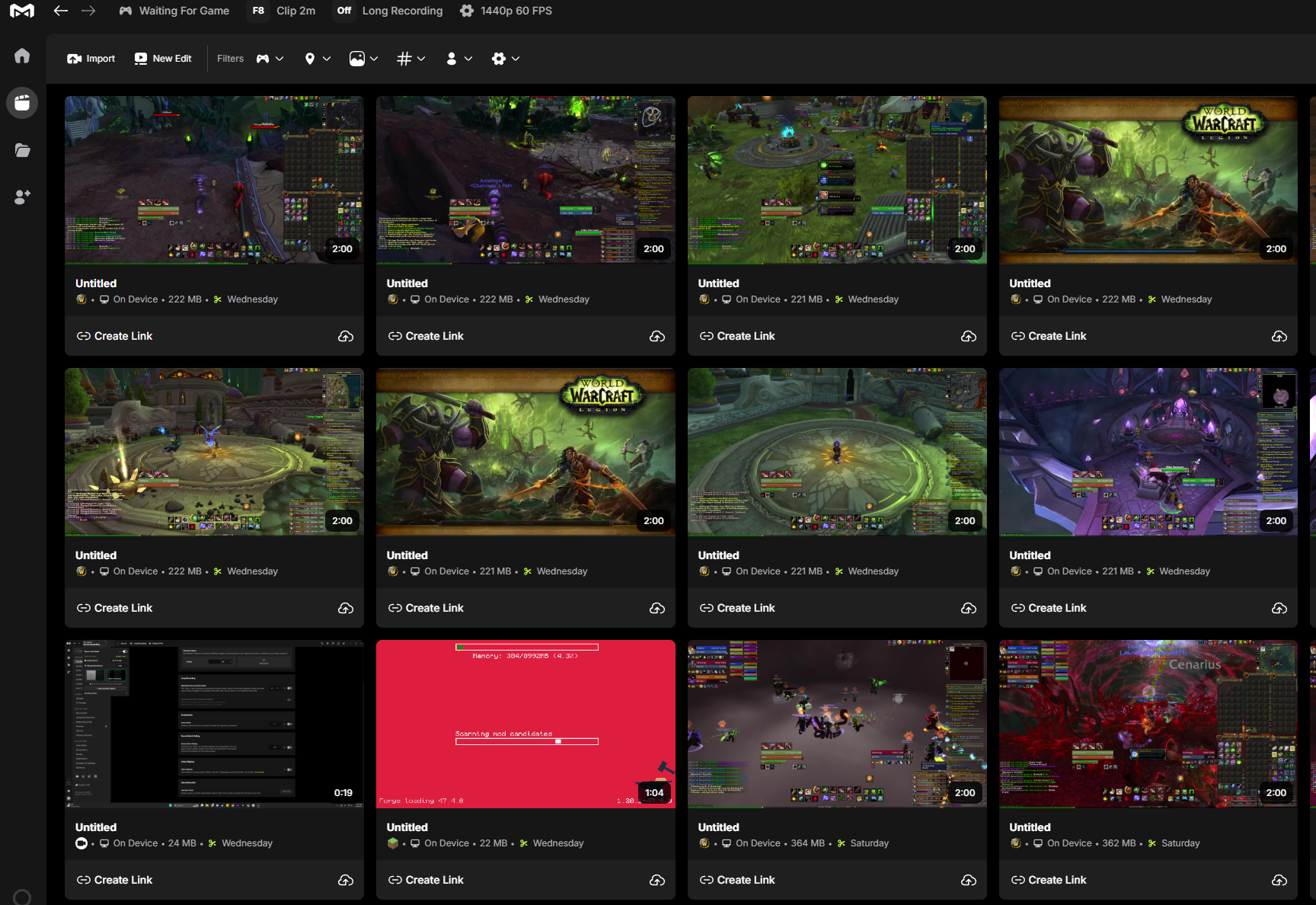
Task: Upload second top-row clip to cloud
Action: (x=657, y=336)
